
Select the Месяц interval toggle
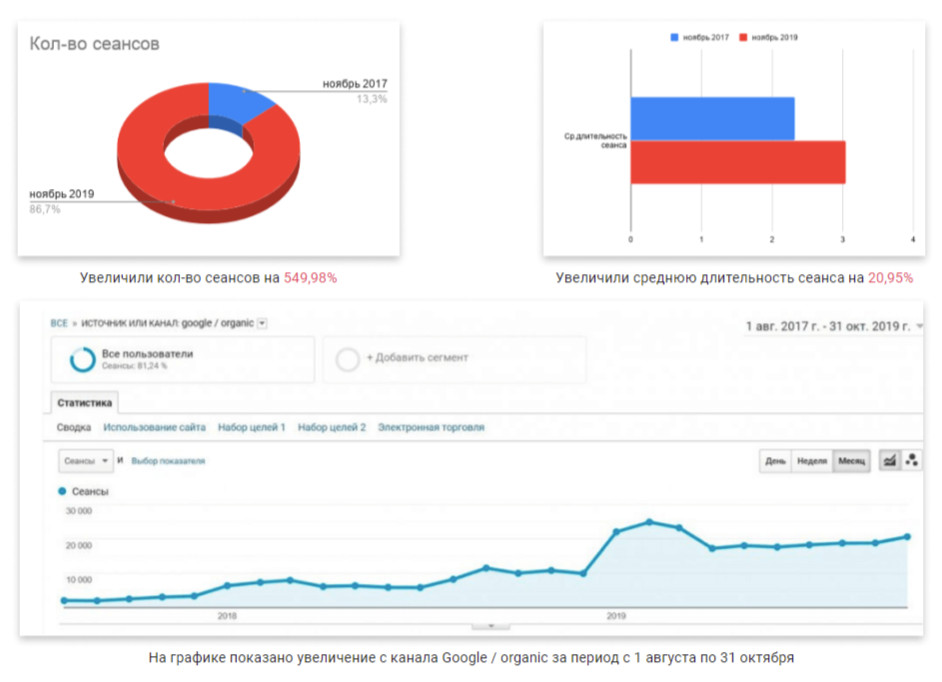[x=852, y=461]
